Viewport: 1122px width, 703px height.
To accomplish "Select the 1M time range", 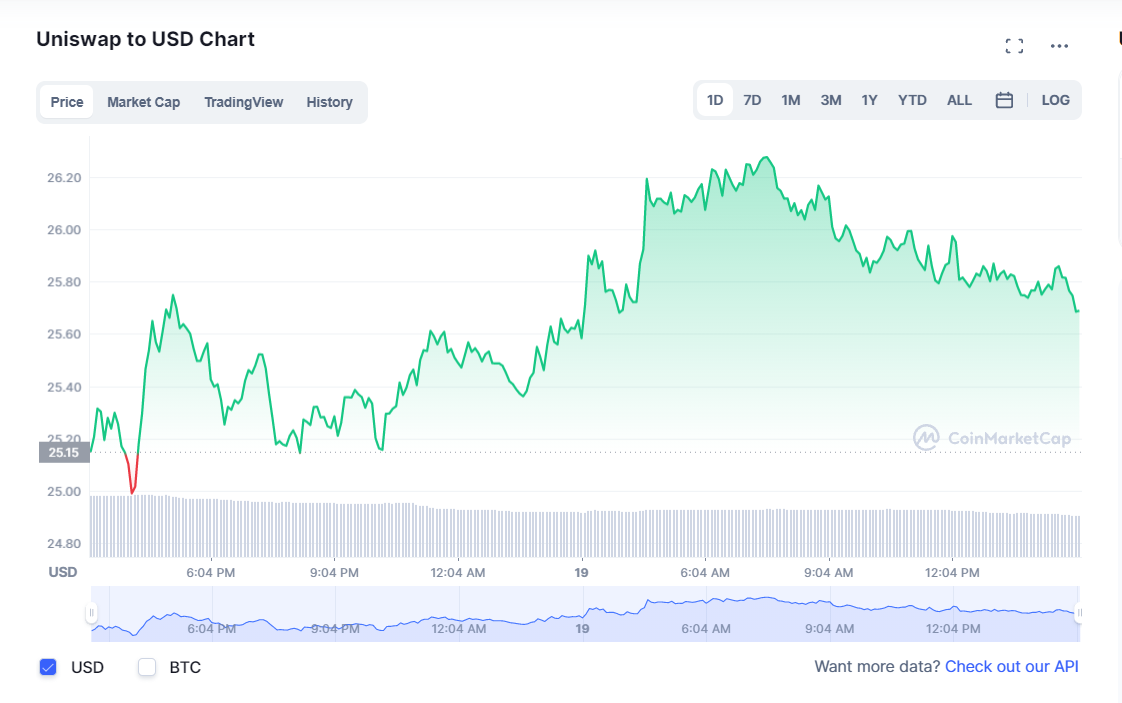I will point(791,100).
